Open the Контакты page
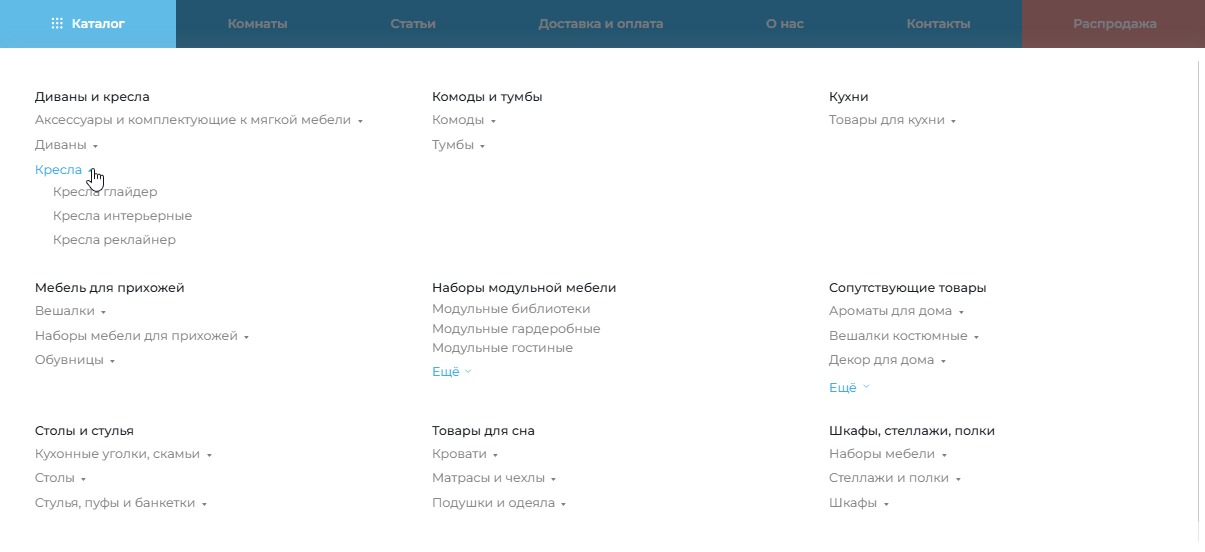Viewport: 1205px width, 552px height. pos(938,24)
